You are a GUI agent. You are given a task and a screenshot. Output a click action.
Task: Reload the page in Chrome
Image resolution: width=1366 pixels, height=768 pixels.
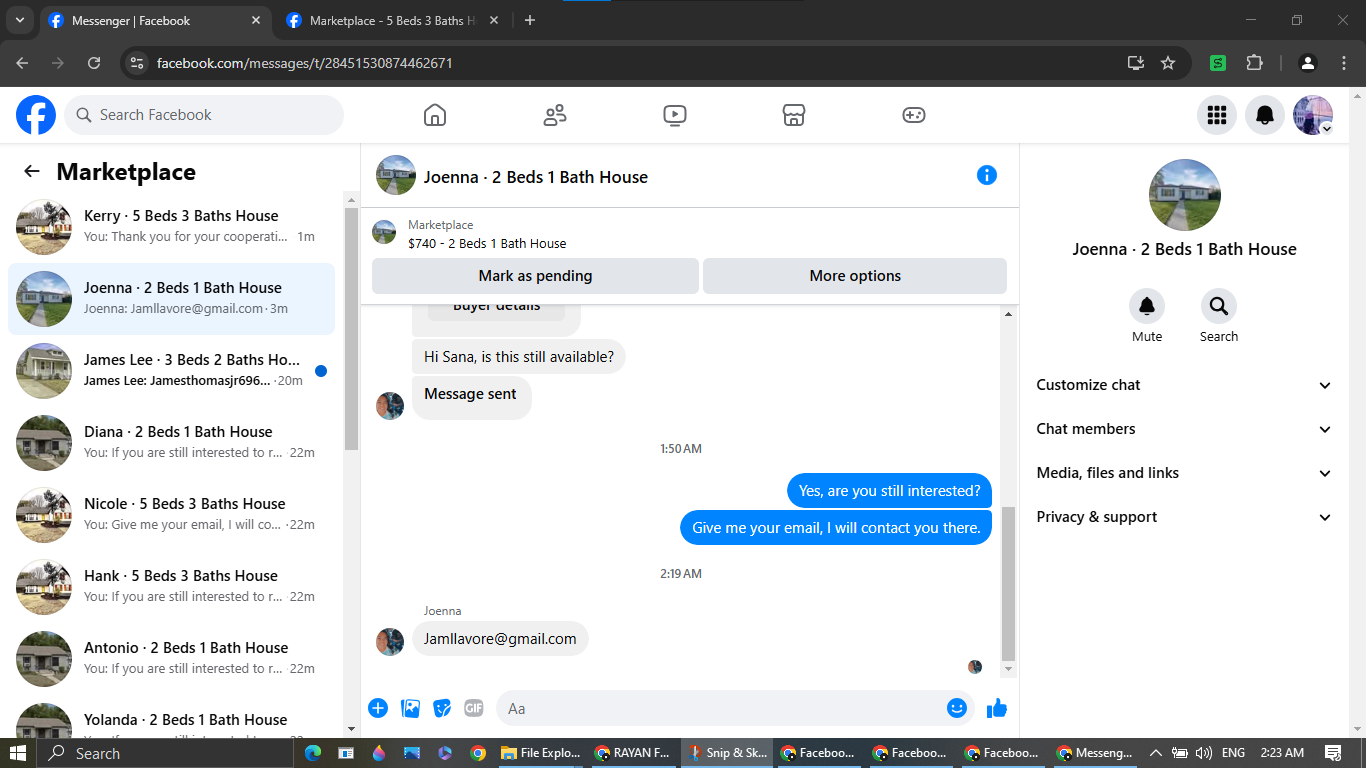pyautogui.click(x=94, y=63)
